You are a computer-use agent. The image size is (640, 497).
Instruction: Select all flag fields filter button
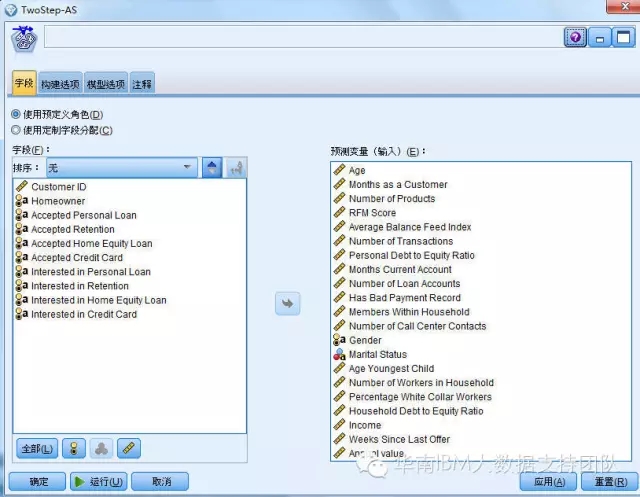pos(74,448)
